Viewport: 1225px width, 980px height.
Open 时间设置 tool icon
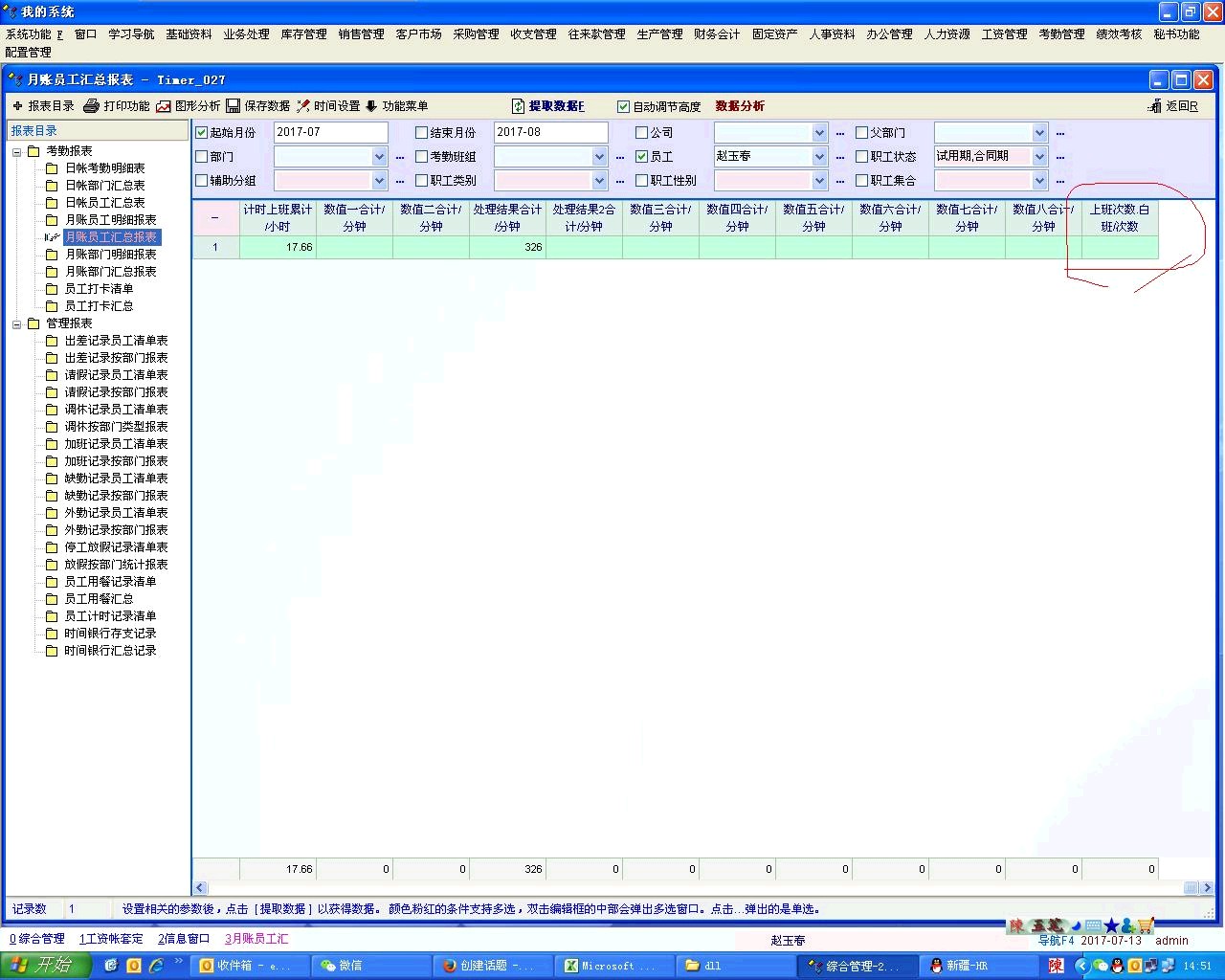303,106
